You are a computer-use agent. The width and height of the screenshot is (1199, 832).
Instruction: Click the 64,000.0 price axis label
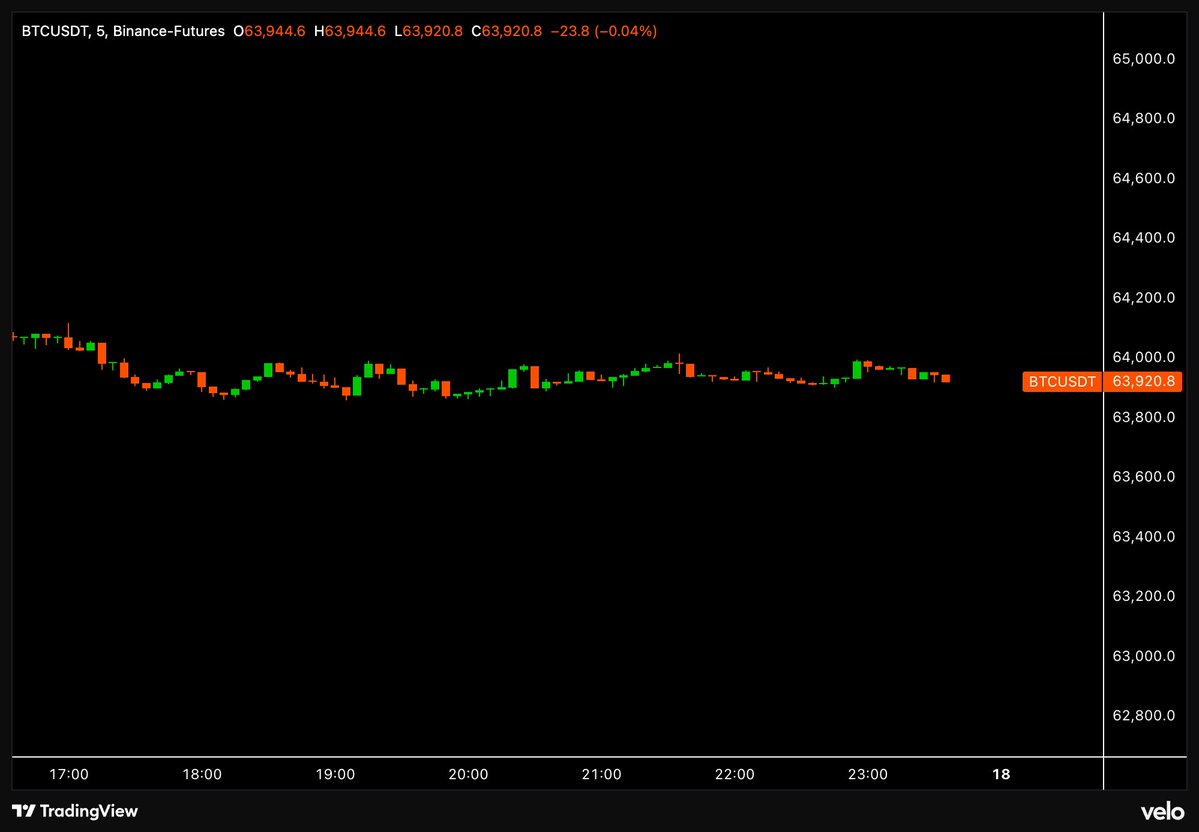click(x=1143, y=357)
